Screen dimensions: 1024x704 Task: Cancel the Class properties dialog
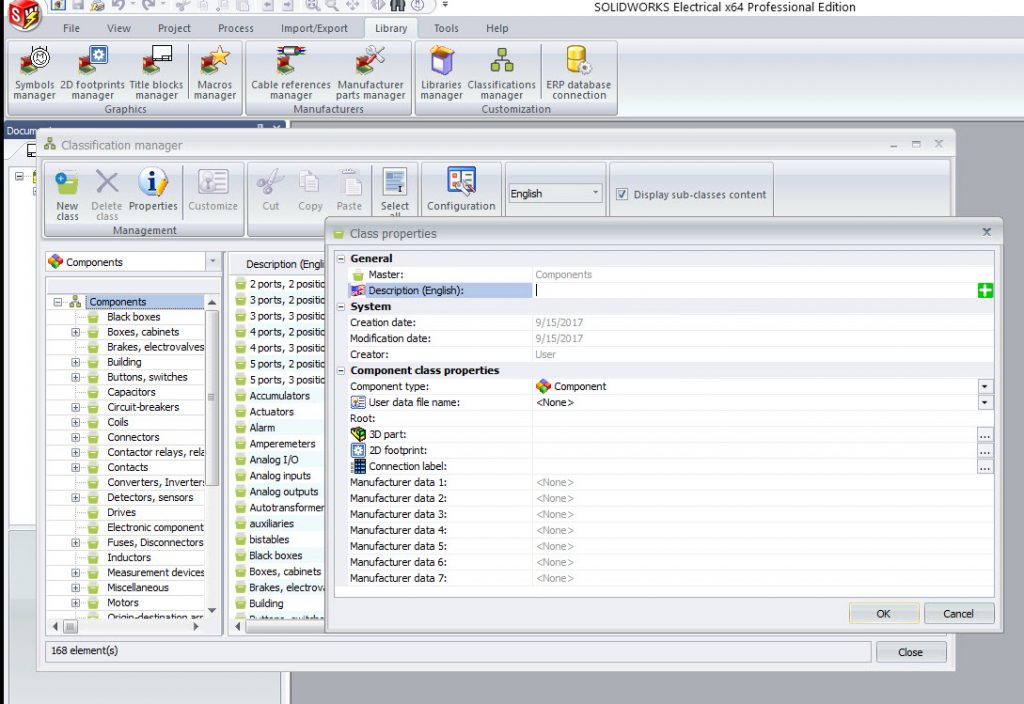[959, 614]
